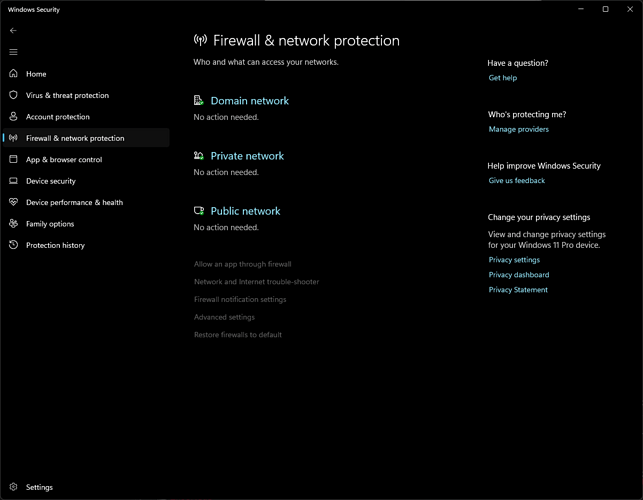This screenshot has width=643, height=500.
Task: Click the Account protection person icon
Action: click(13, 117)
